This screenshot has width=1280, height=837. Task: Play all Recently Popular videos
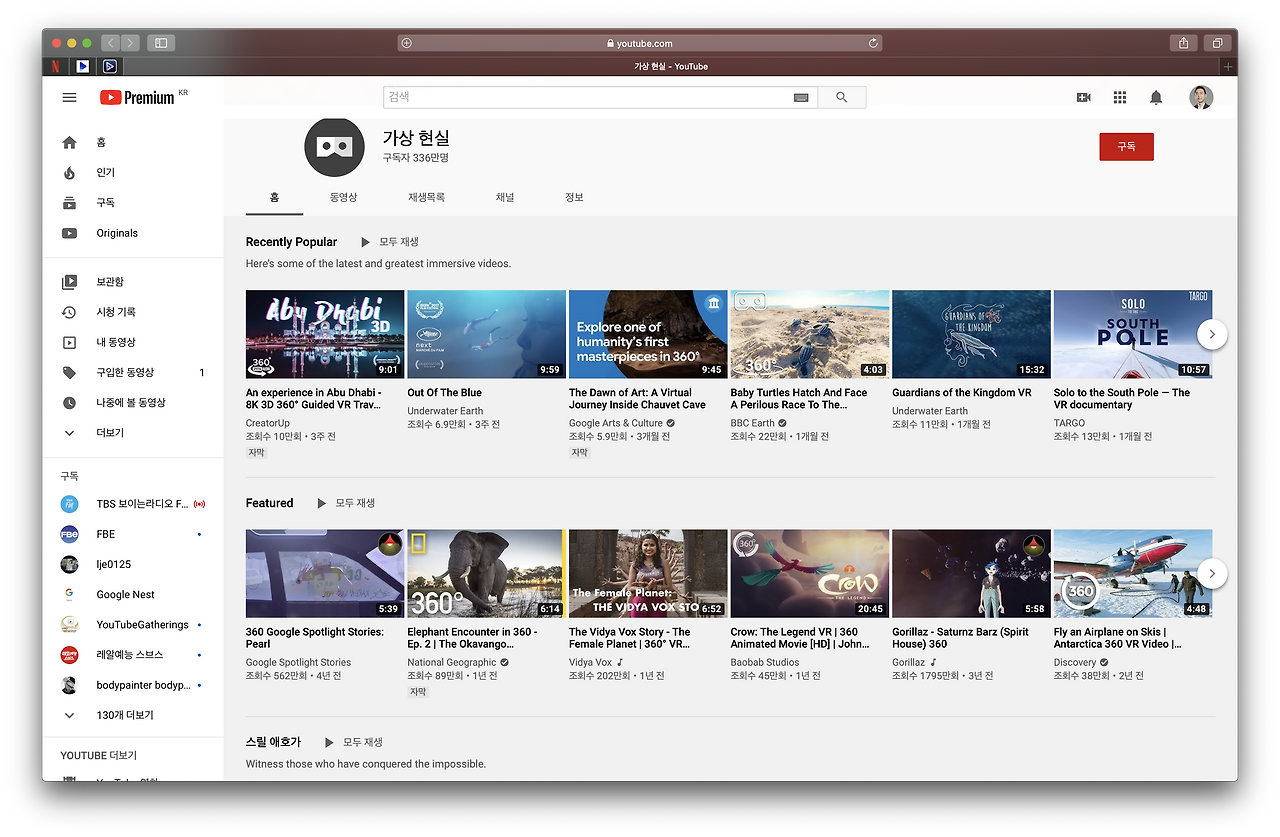390,242
